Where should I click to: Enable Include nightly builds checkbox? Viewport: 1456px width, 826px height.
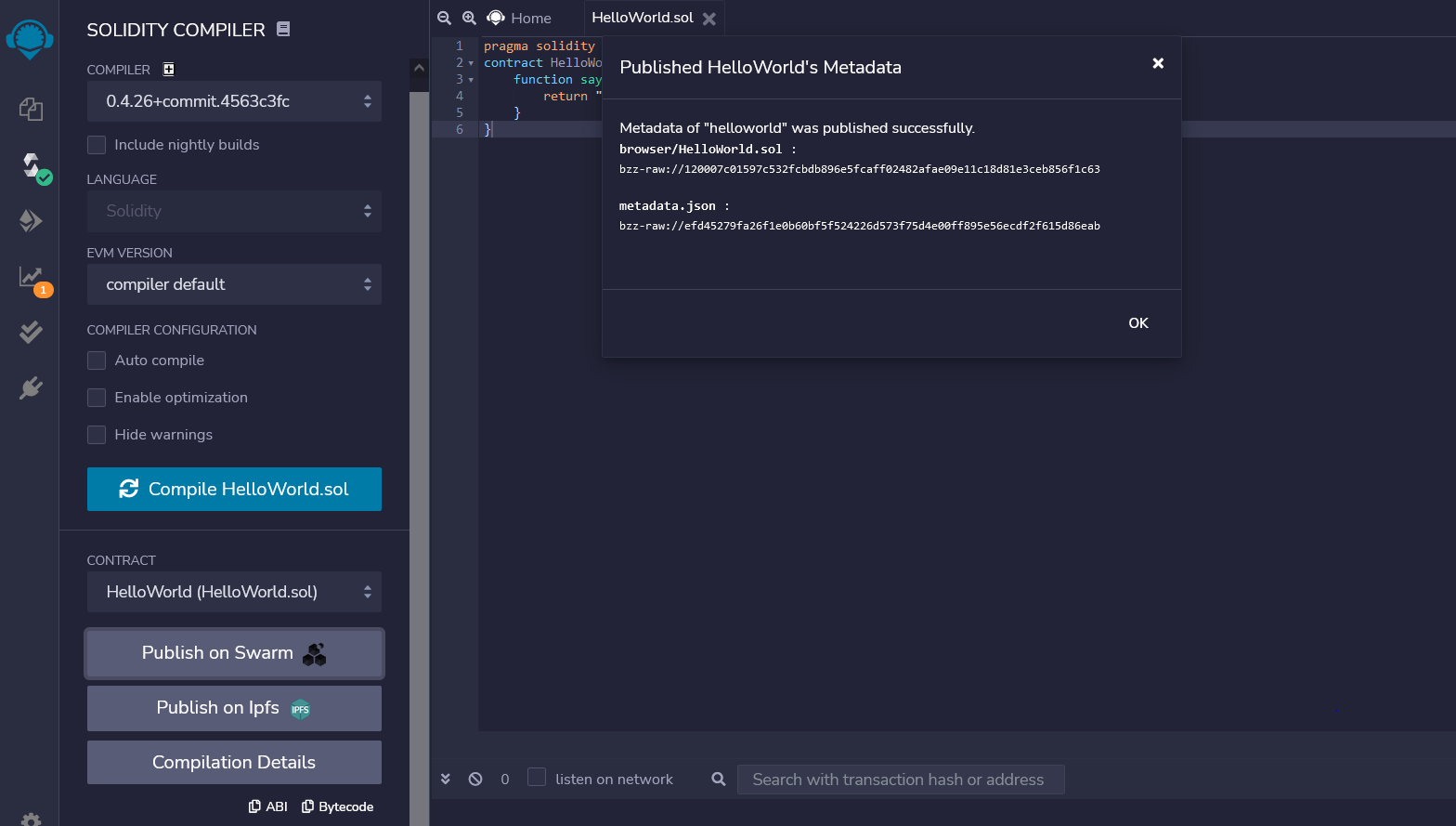97,145
